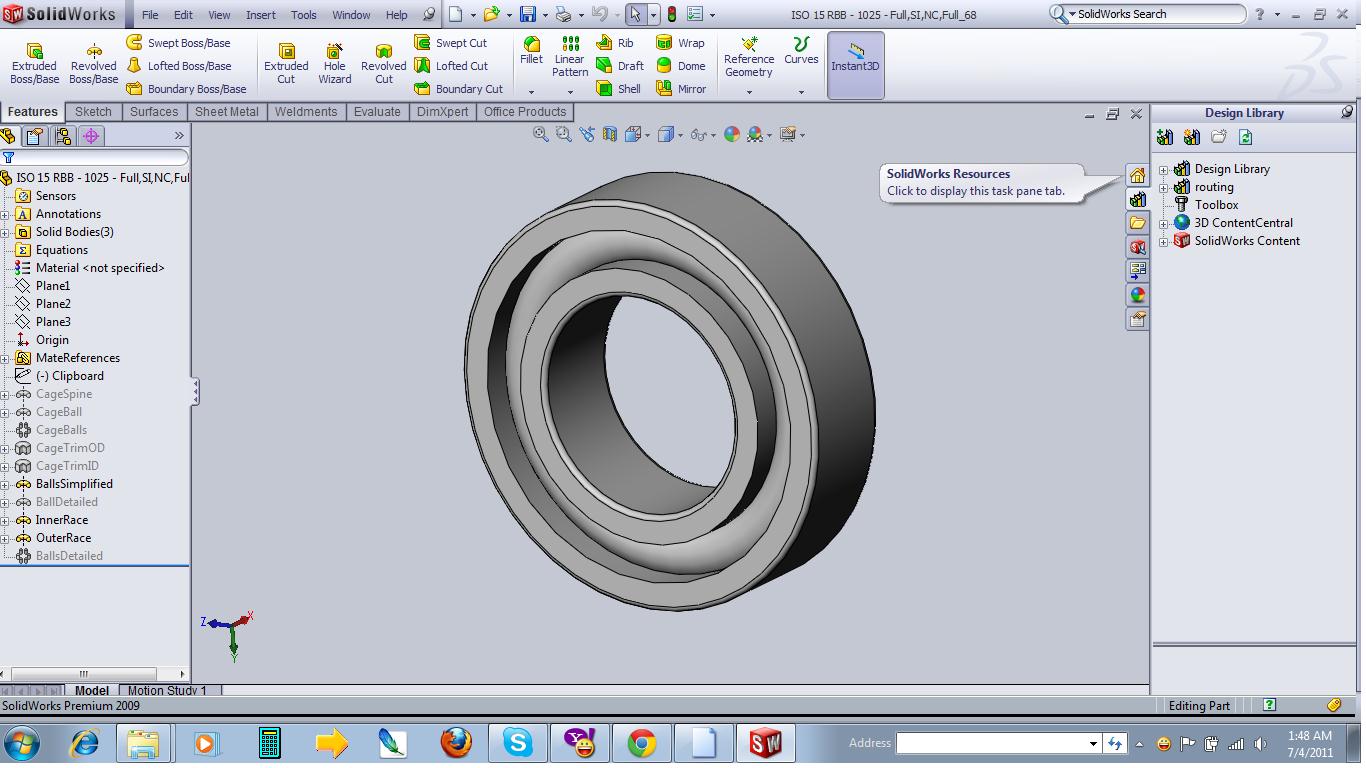Start the Linear Pattern tool
Viewport: 1366px width, 768px height.
pyautogui.click(x=570, y=57)
